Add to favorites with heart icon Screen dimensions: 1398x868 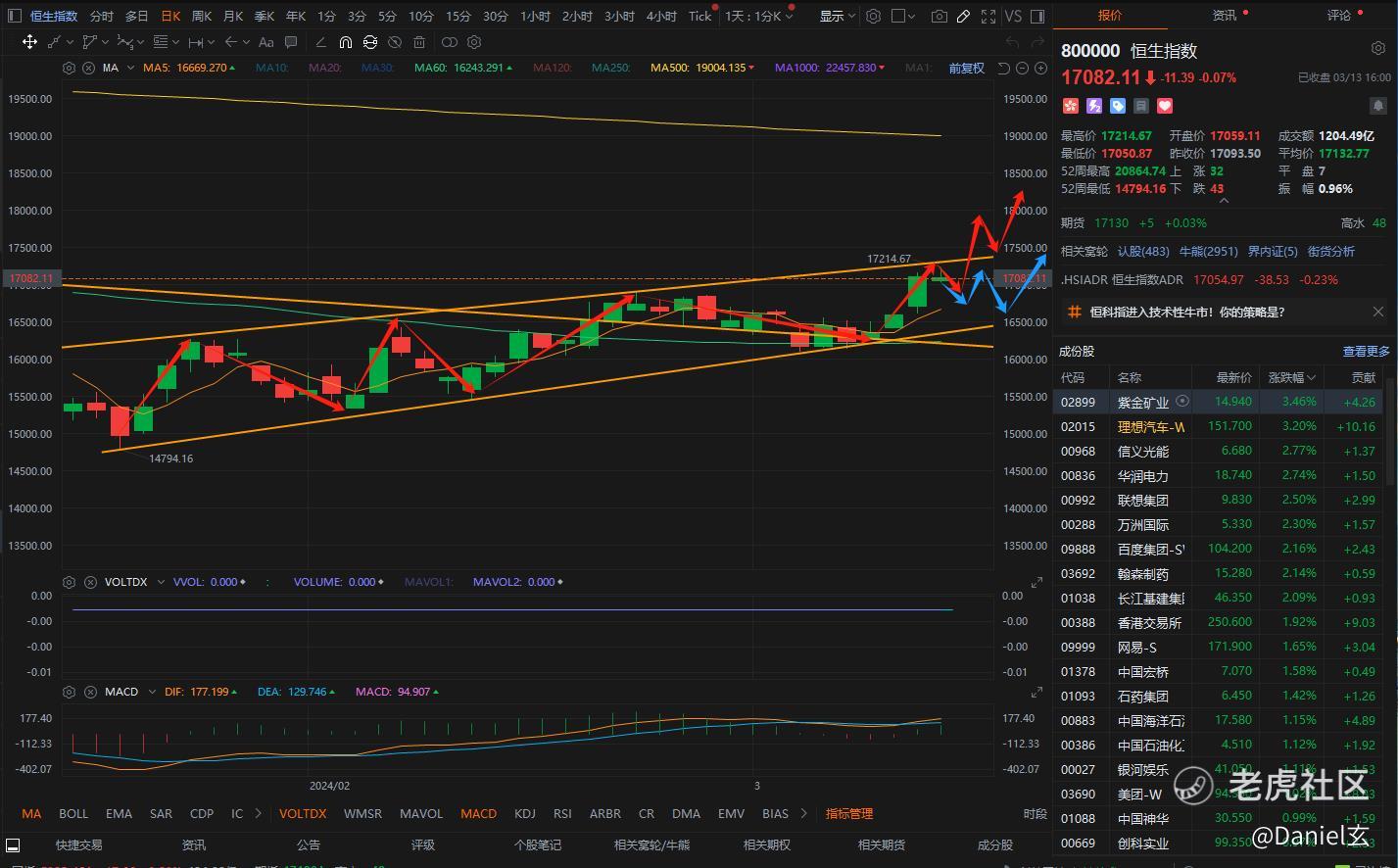tap(1165, 106)
